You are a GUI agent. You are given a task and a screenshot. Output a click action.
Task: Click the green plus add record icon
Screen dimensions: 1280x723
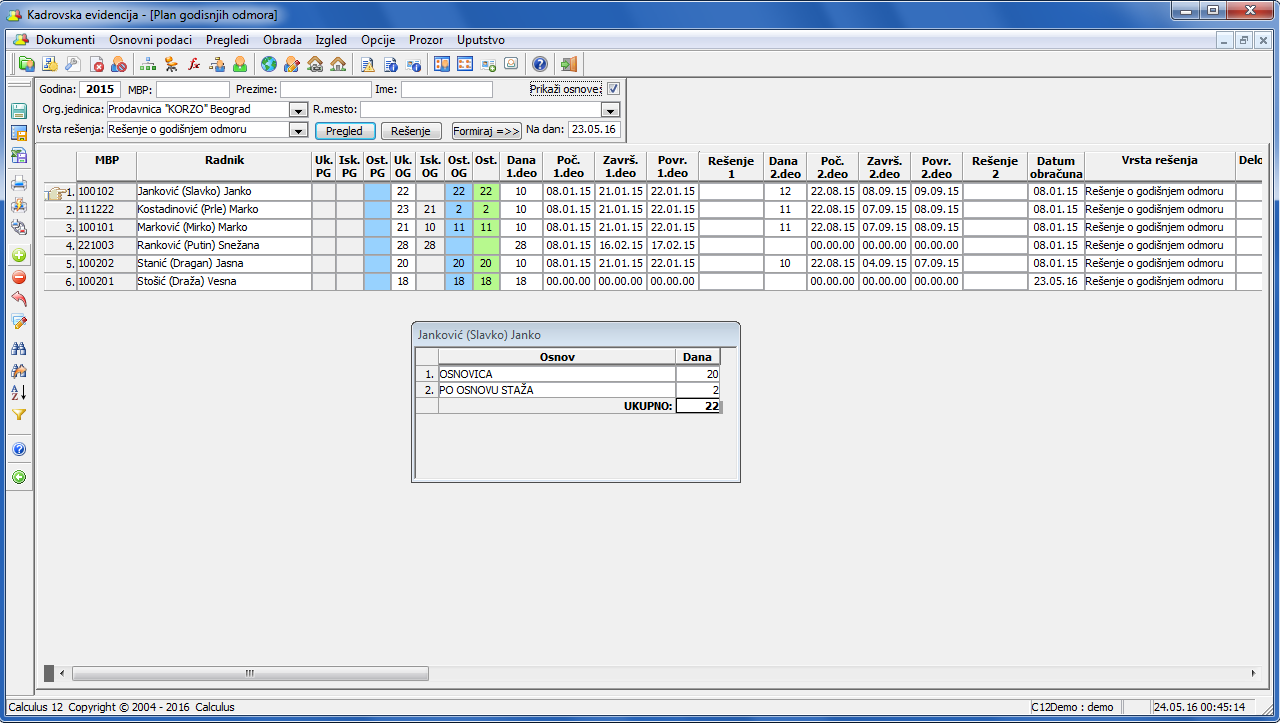(x=19, y=256)
